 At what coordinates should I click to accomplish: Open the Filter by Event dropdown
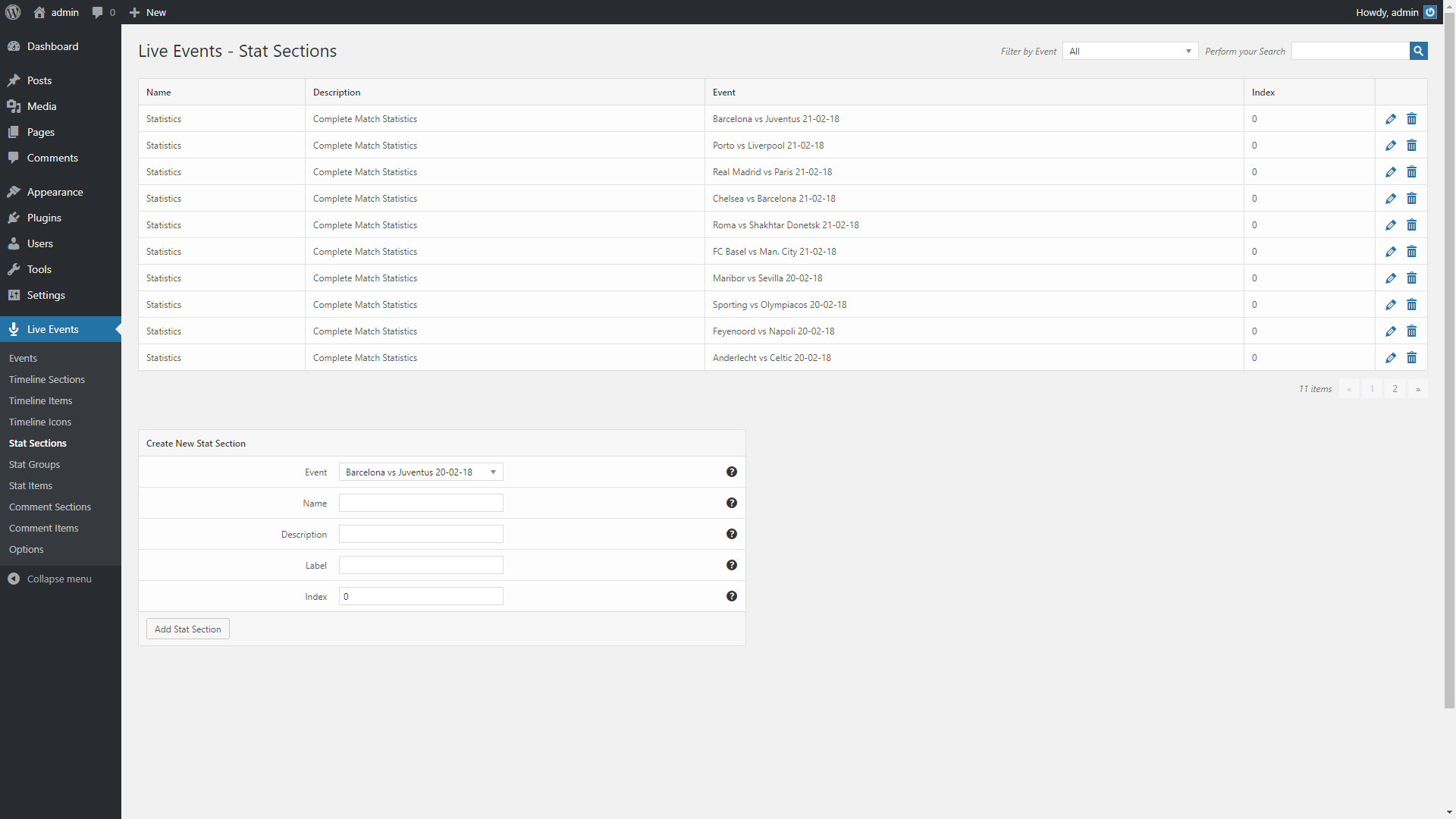[1130, 51]
